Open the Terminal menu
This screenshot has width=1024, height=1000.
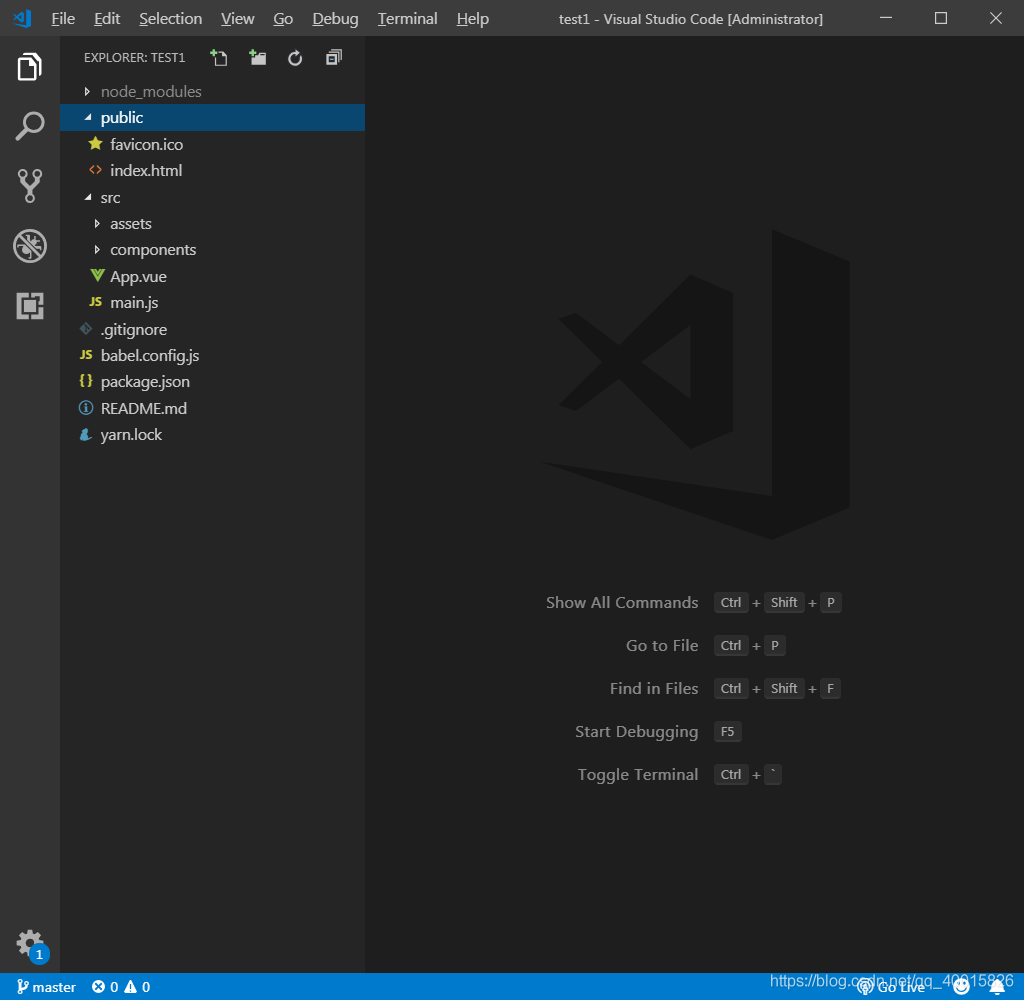[408, 19]
